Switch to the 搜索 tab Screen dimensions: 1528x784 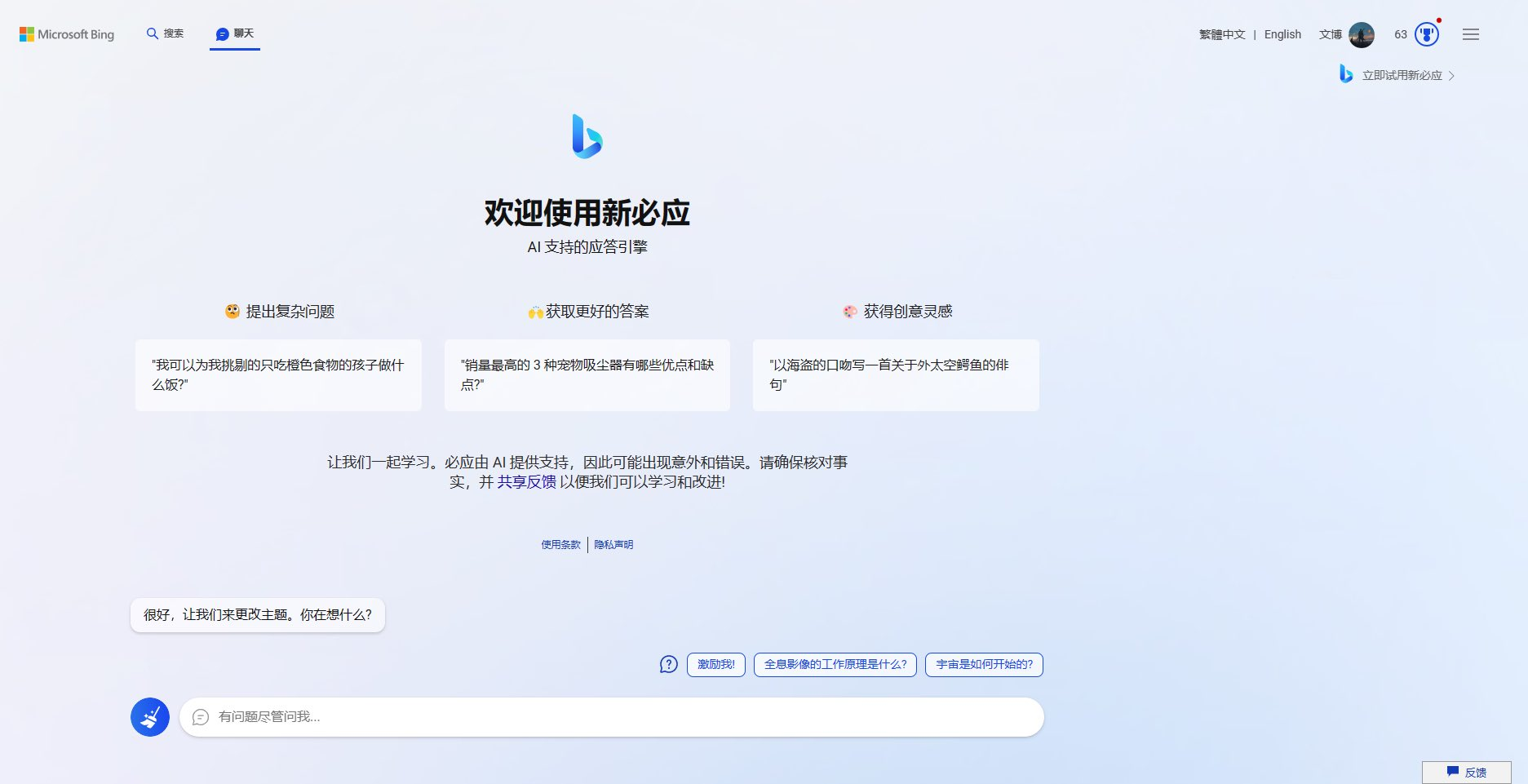tap(165, 33)
